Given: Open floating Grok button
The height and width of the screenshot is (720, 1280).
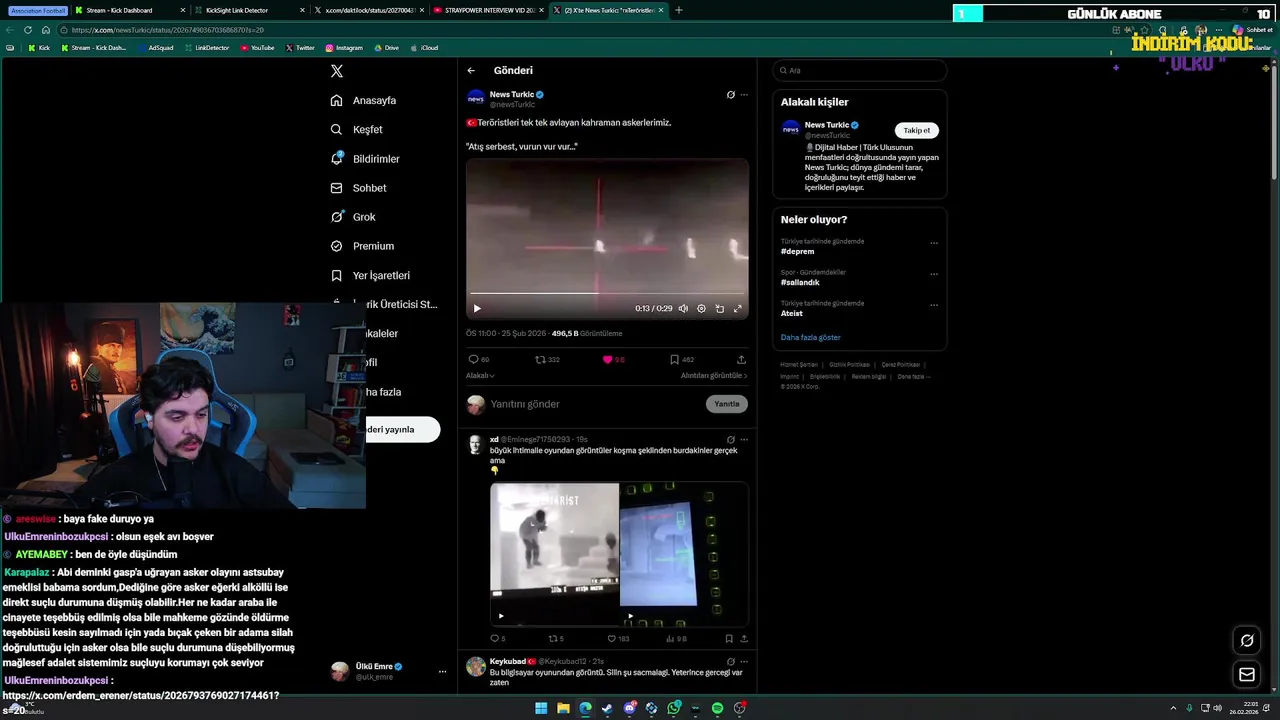Looking at the screenshot, I should pos(1247,640).
